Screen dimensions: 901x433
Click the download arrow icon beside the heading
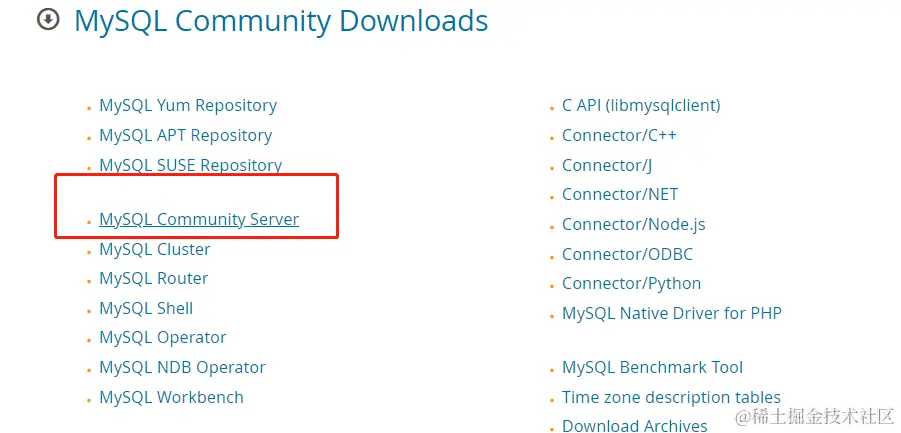pyautogui.click(x=48, y=20)
